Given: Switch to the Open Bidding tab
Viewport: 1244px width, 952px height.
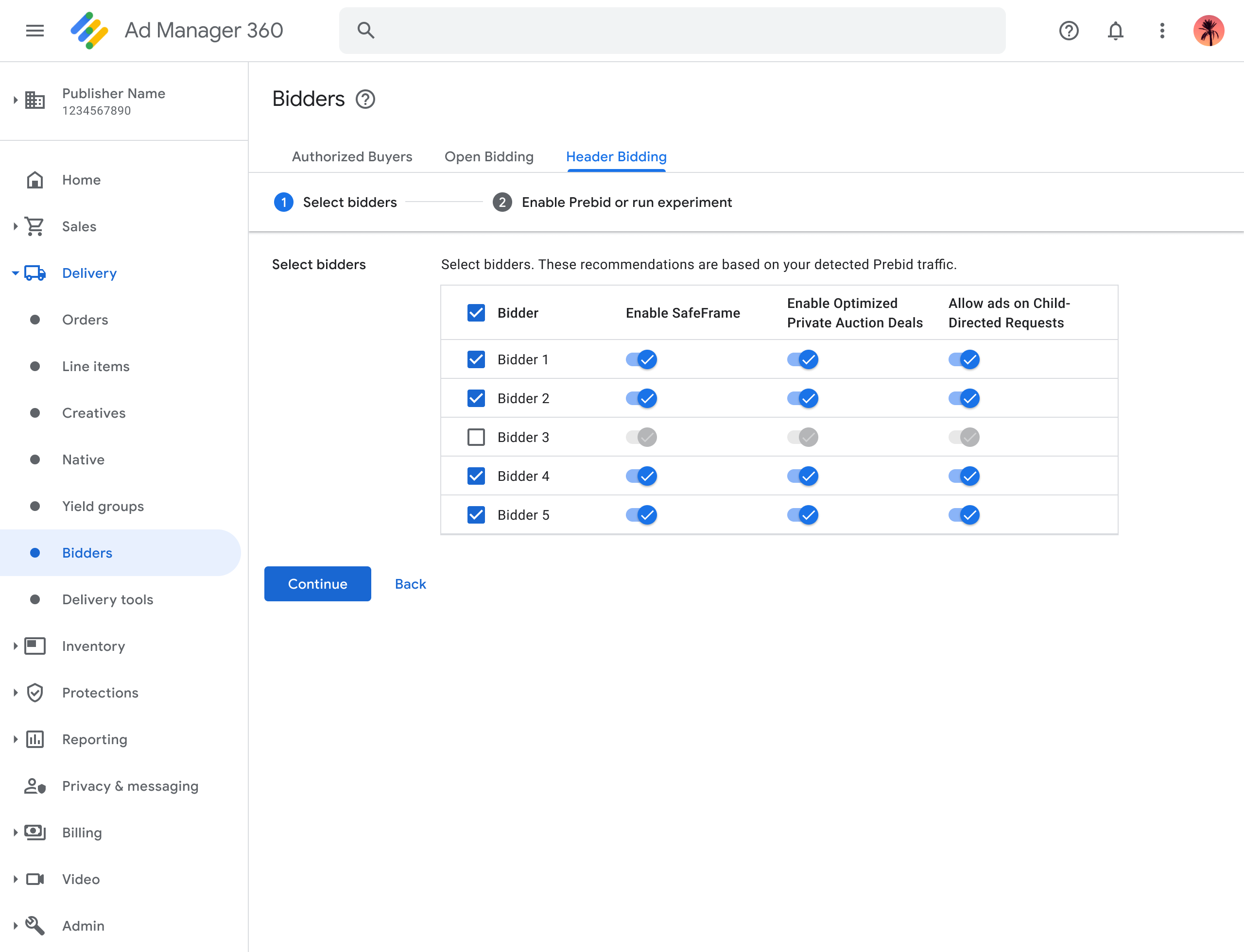Looking at the screenshot, I should (489, 156).
